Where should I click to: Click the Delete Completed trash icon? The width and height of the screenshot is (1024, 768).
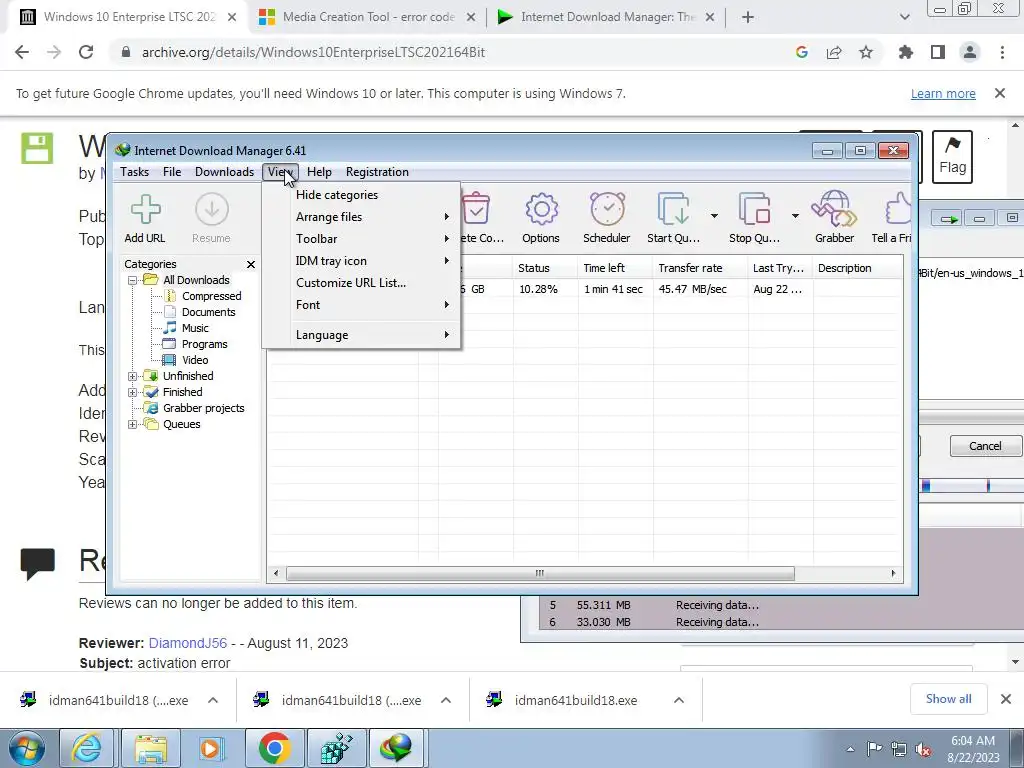(x=482, y=219)
